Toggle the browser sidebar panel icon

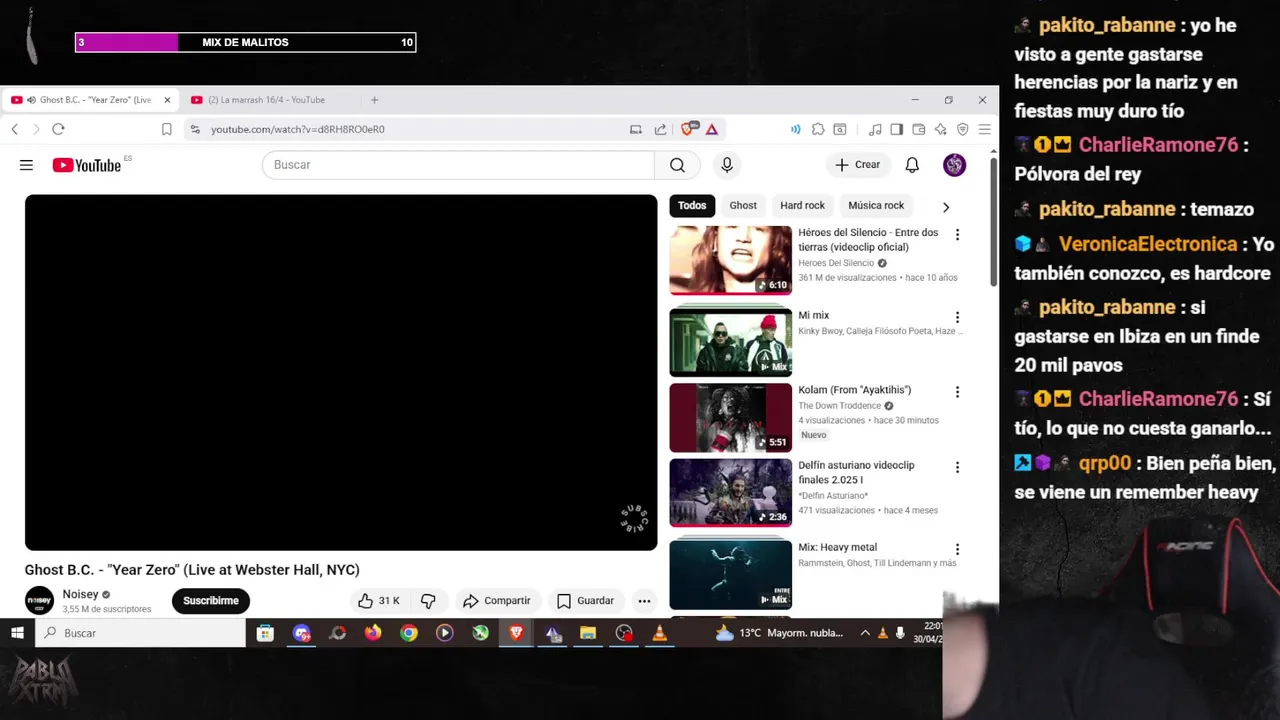(x=897, y=129)
